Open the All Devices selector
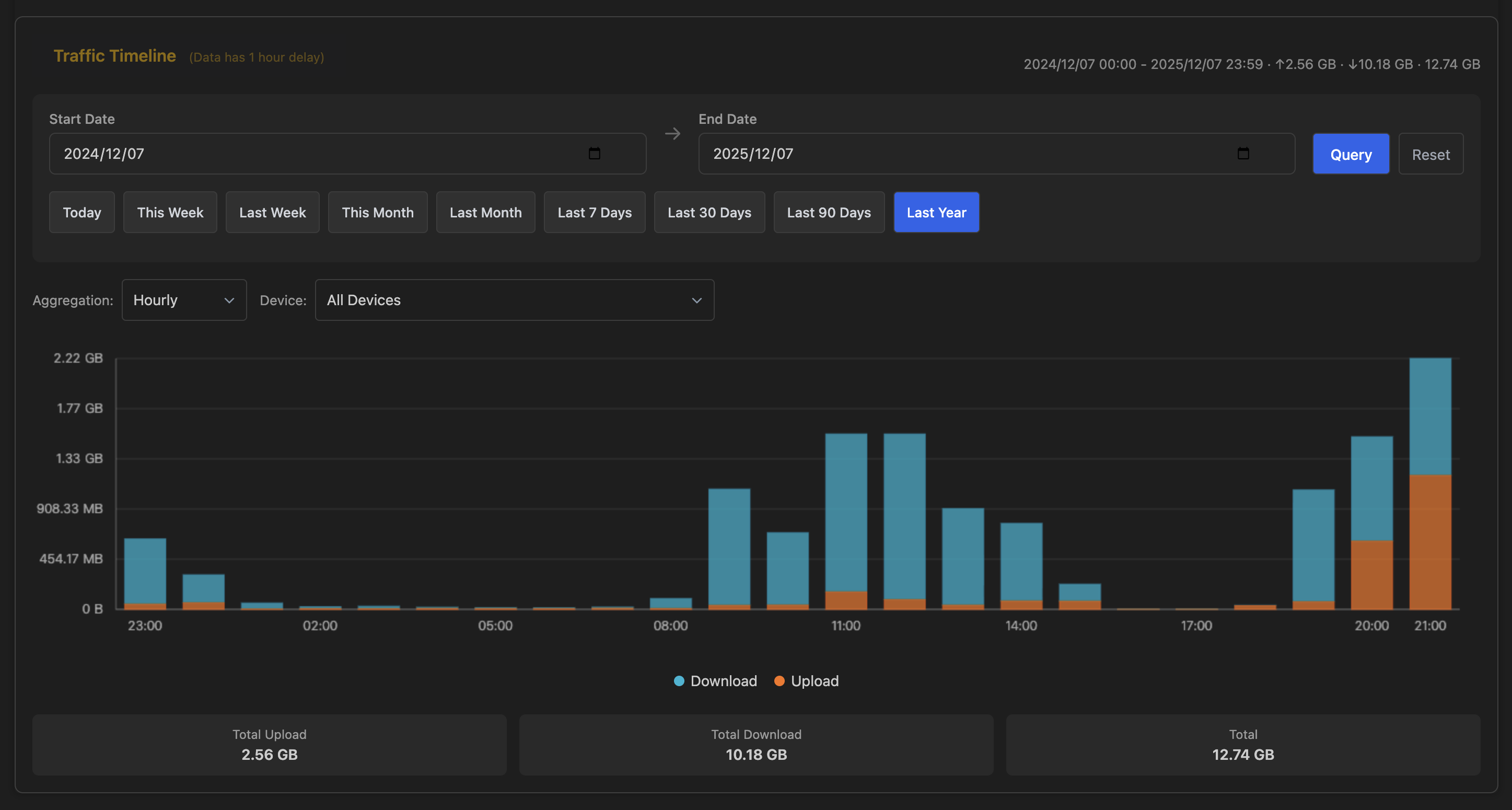This screenshot has width=1512, height=810. (x=514, y=300)
